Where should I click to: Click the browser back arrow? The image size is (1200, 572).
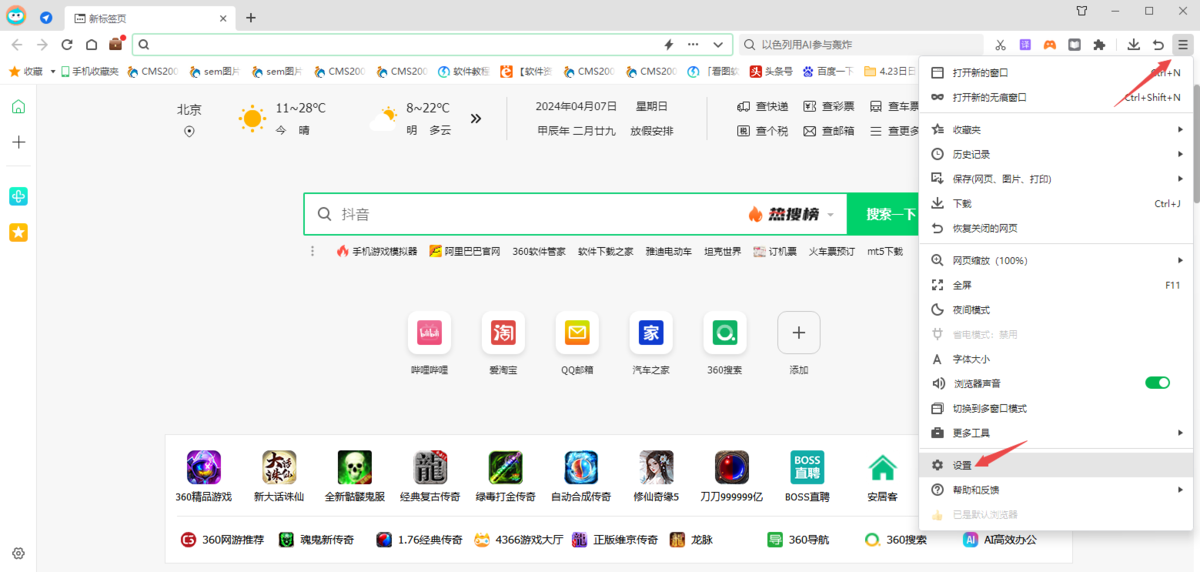[17, 44]
